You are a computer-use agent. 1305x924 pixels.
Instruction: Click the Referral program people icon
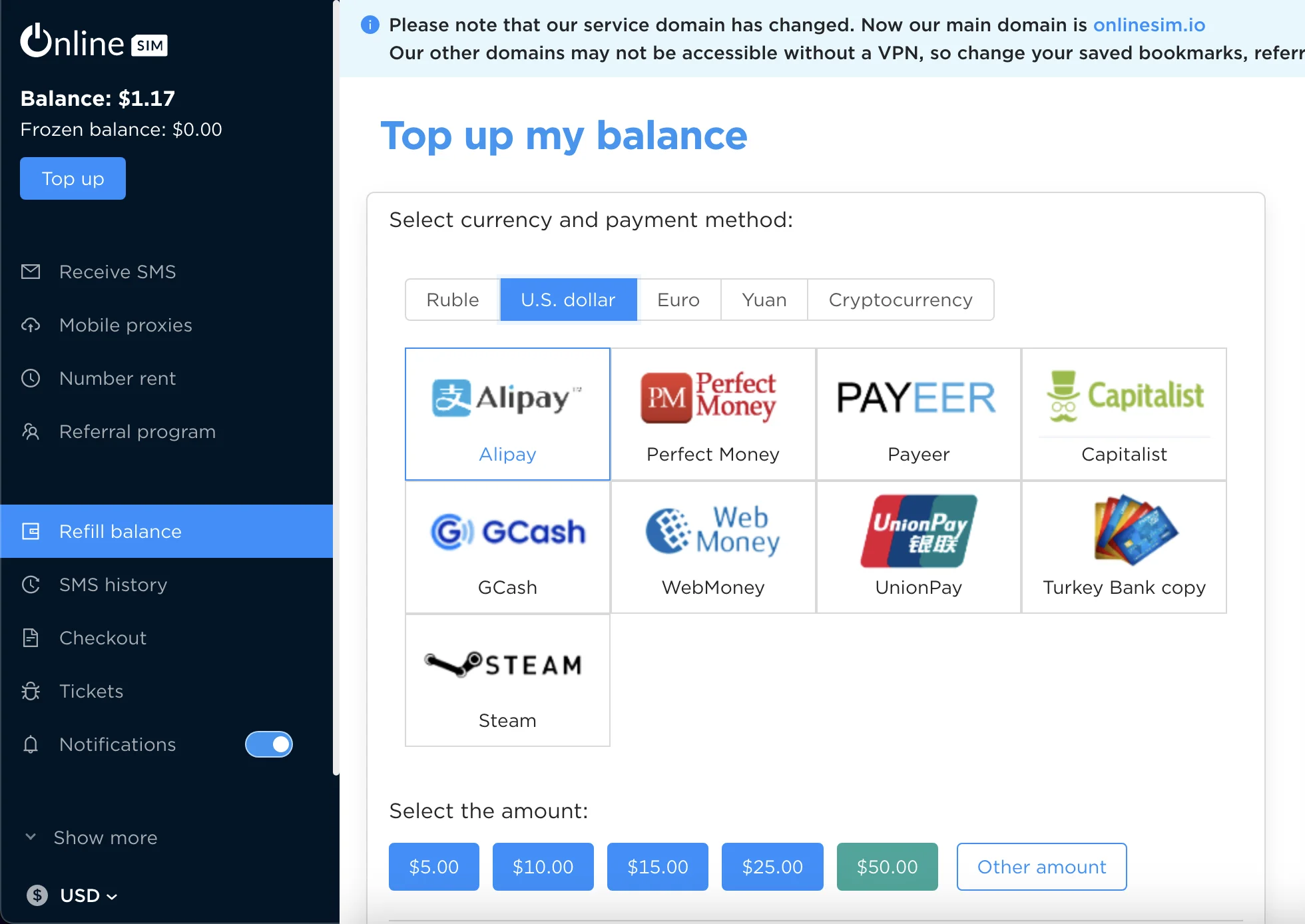pyautogui.click(x=31, y=431)
